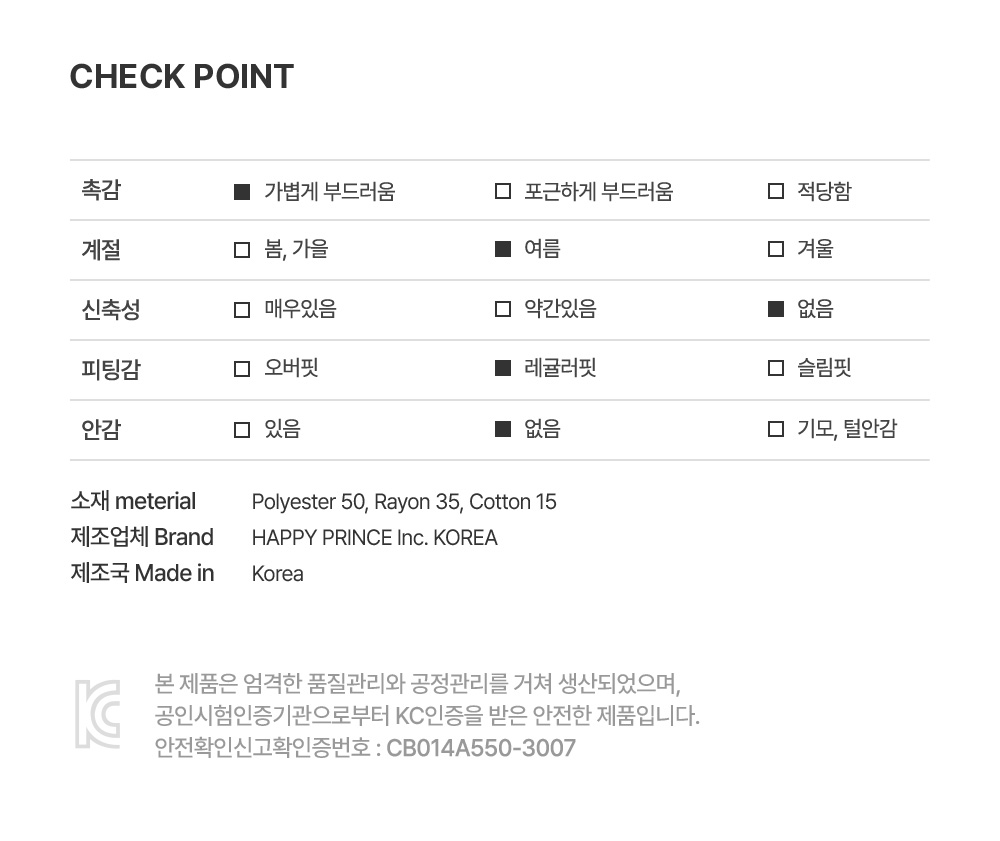Click the HAPPY PRINCE Inc. KOREA brand text
This screenshot has height=841, width=1000.
(374, 538)
